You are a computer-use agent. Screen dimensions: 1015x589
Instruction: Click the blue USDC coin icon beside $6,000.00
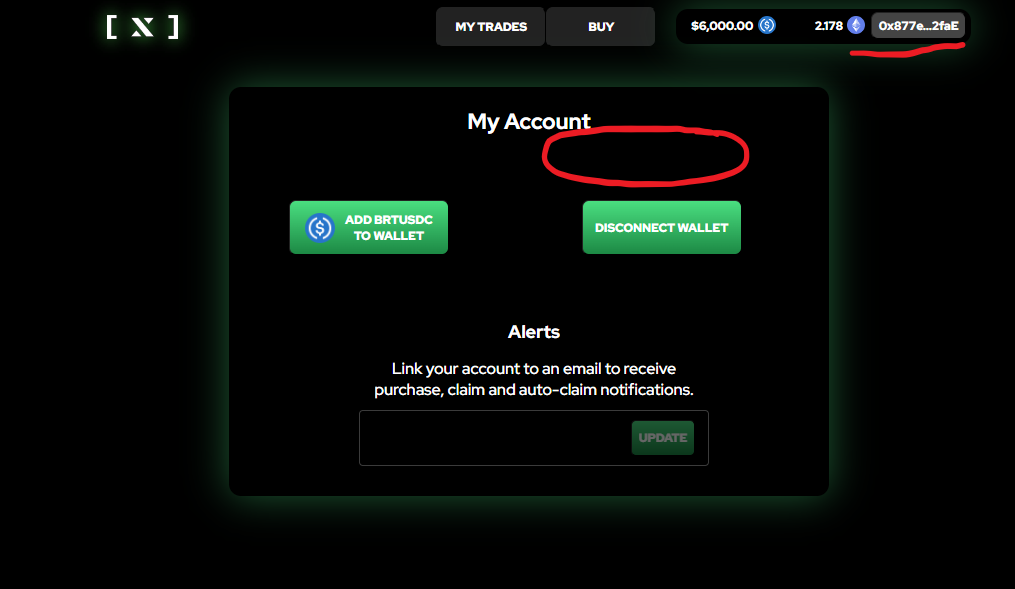[x=767, y=25]
